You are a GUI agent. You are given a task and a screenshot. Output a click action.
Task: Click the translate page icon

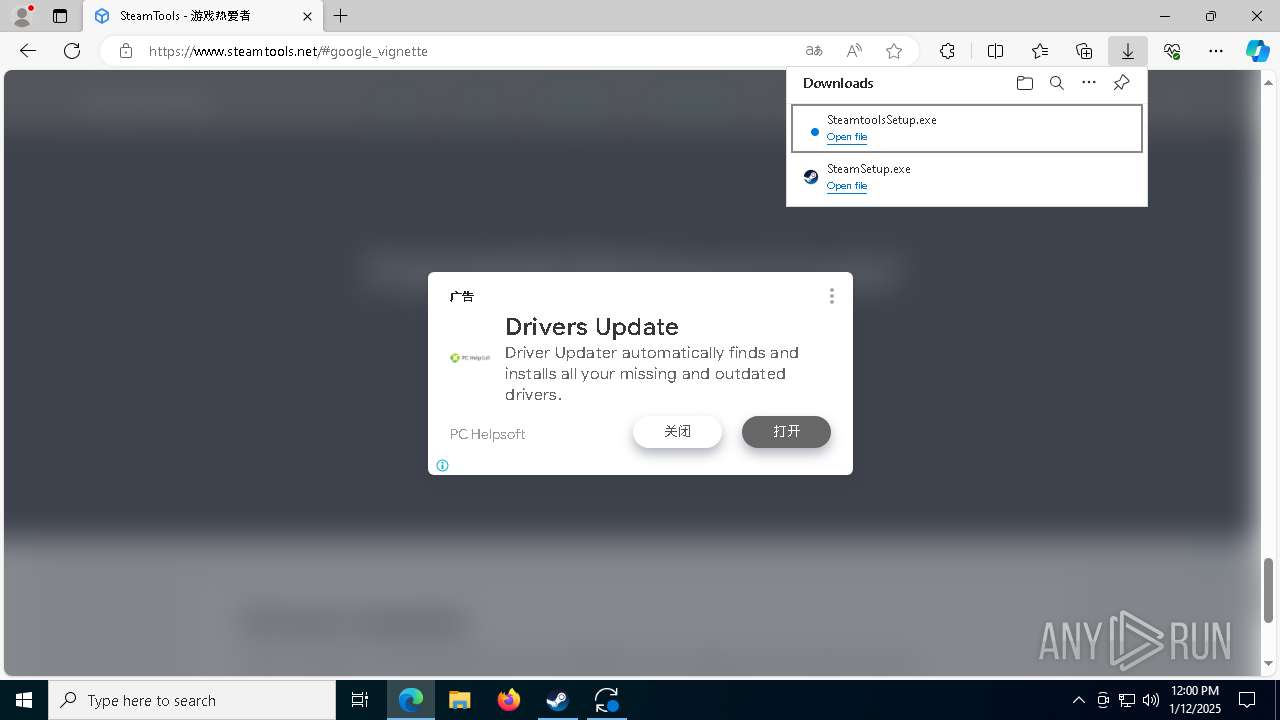[x=814, y=51]
